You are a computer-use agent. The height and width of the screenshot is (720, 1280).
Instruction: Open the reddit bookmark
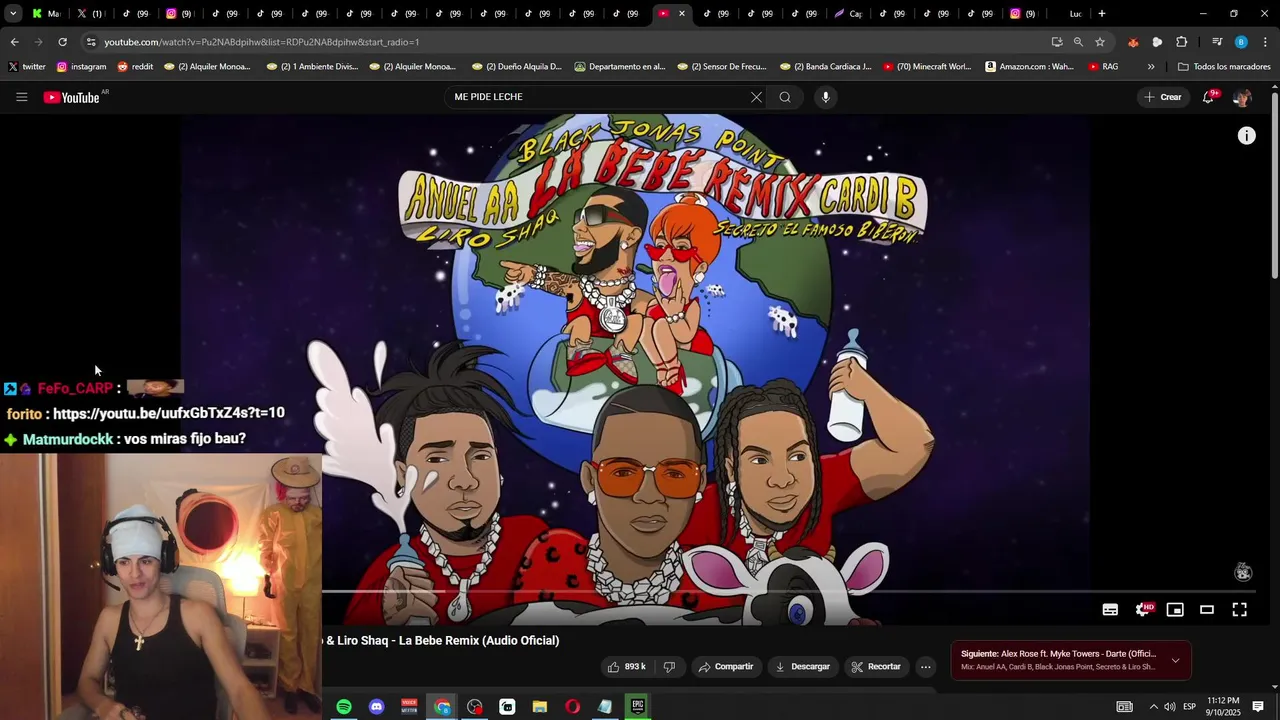(x=135, y=67)
